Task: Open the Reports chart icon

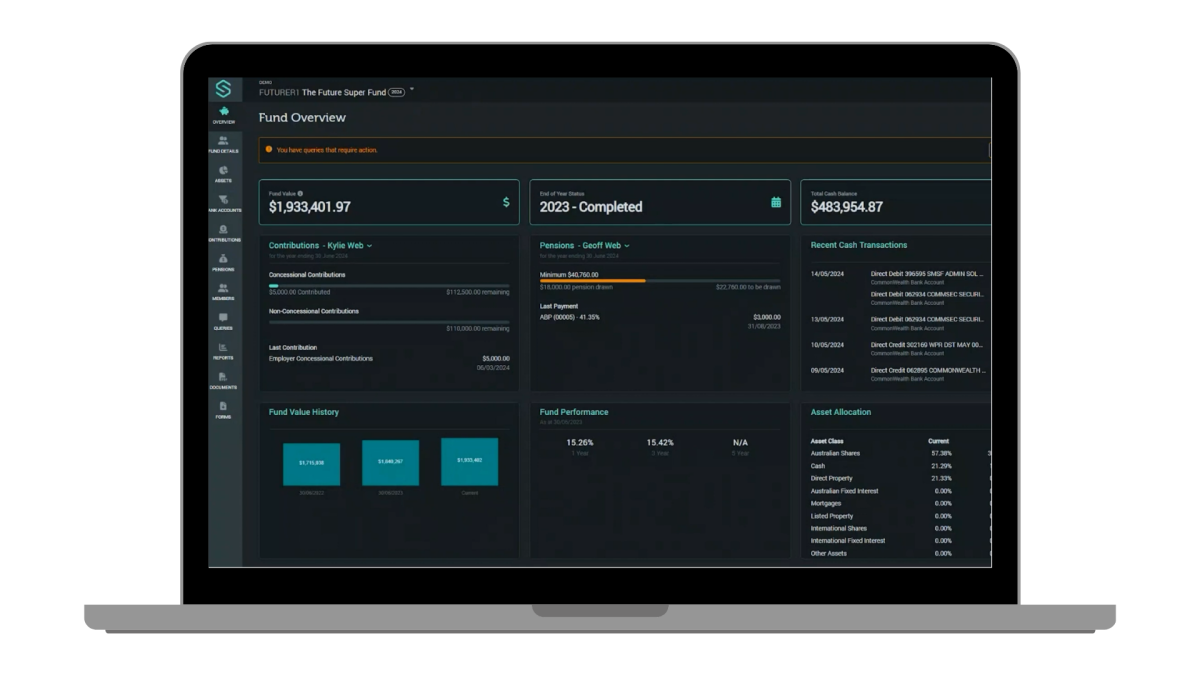Action: 223,348
